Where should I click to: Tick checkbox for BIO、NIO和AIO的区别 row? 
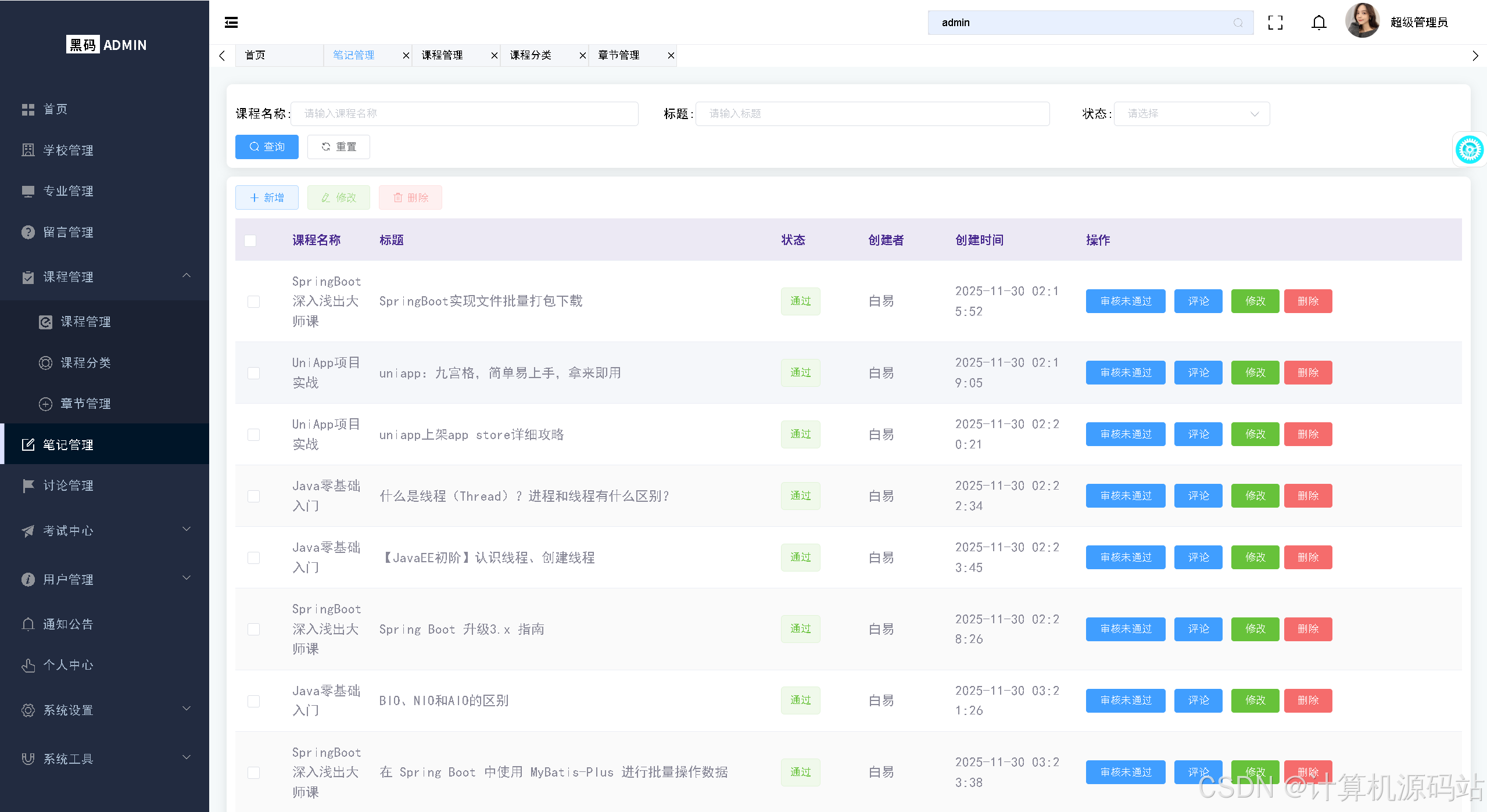point(253,701)
